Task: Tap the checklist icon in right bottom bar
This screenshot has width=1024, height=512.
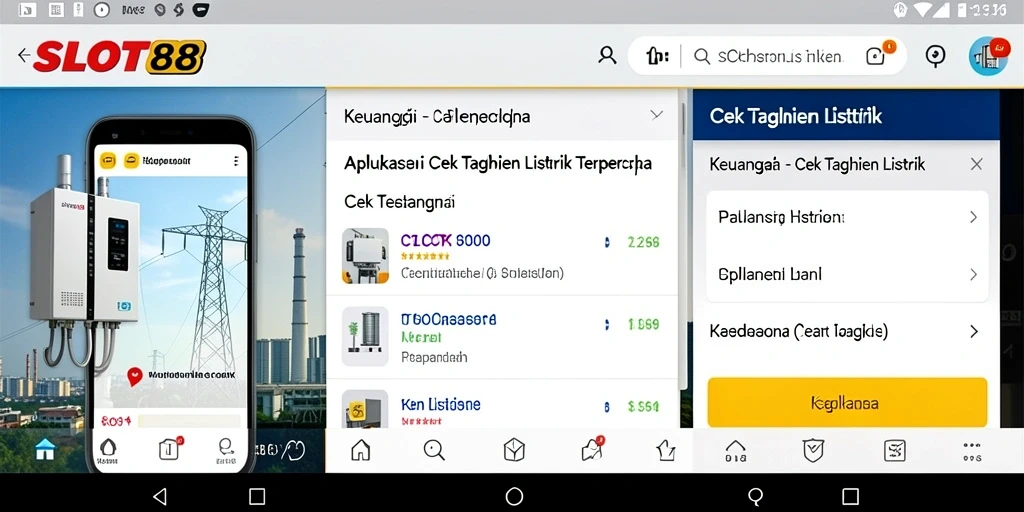Action: 894,450
